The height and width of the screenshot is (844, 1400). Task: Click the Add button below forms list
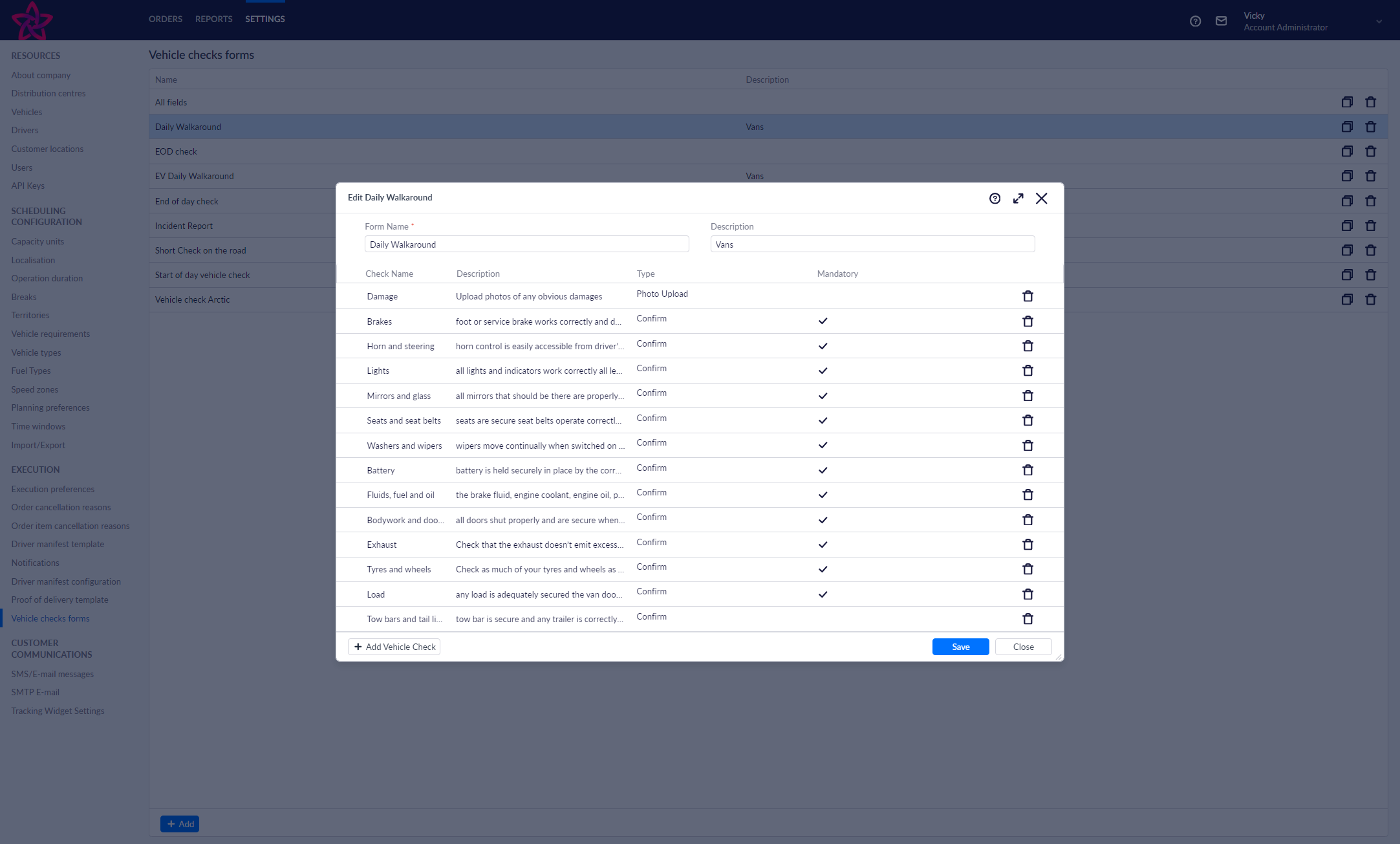(x=180, y=824)
